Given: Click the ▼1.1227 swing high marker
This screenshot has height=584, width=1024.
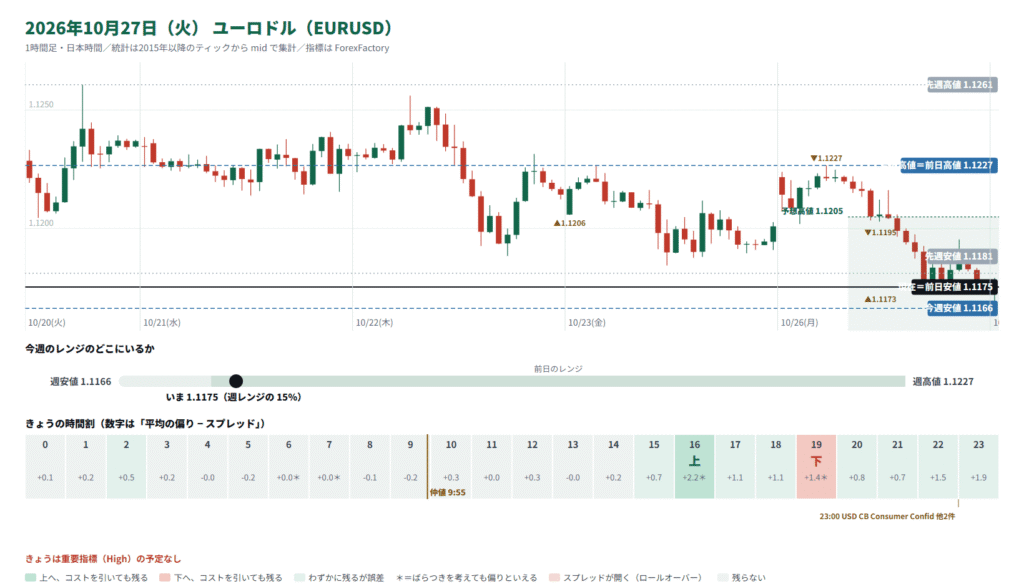Looking at the screenshot, I should [x=826, y=158].
